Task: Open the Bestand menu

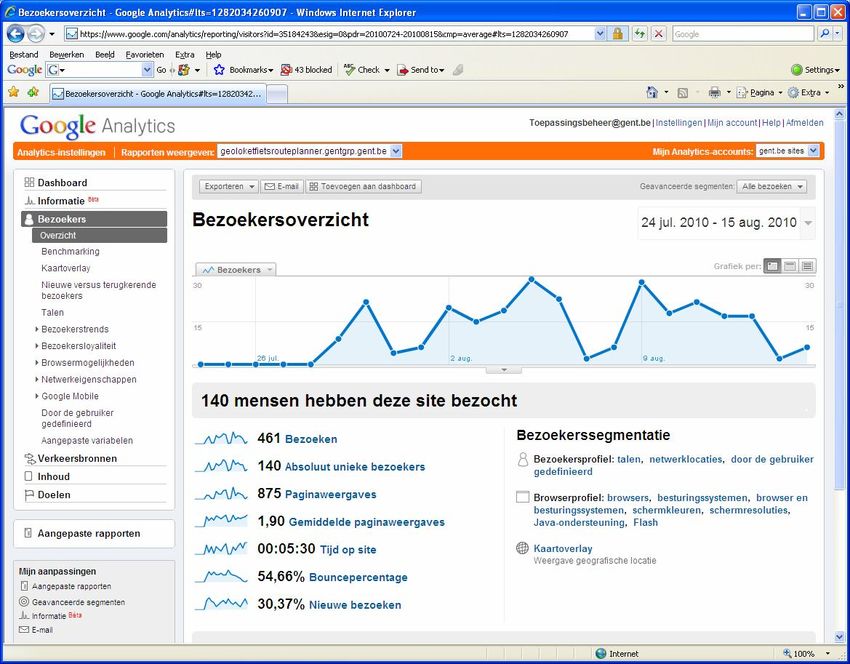Action: coord(24,55)
